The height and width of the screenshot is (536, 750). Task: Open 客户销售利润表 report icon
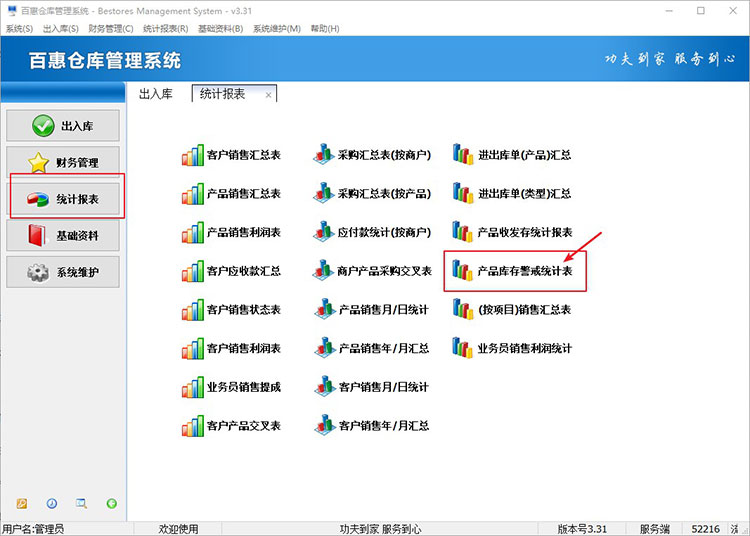(192, 349)
